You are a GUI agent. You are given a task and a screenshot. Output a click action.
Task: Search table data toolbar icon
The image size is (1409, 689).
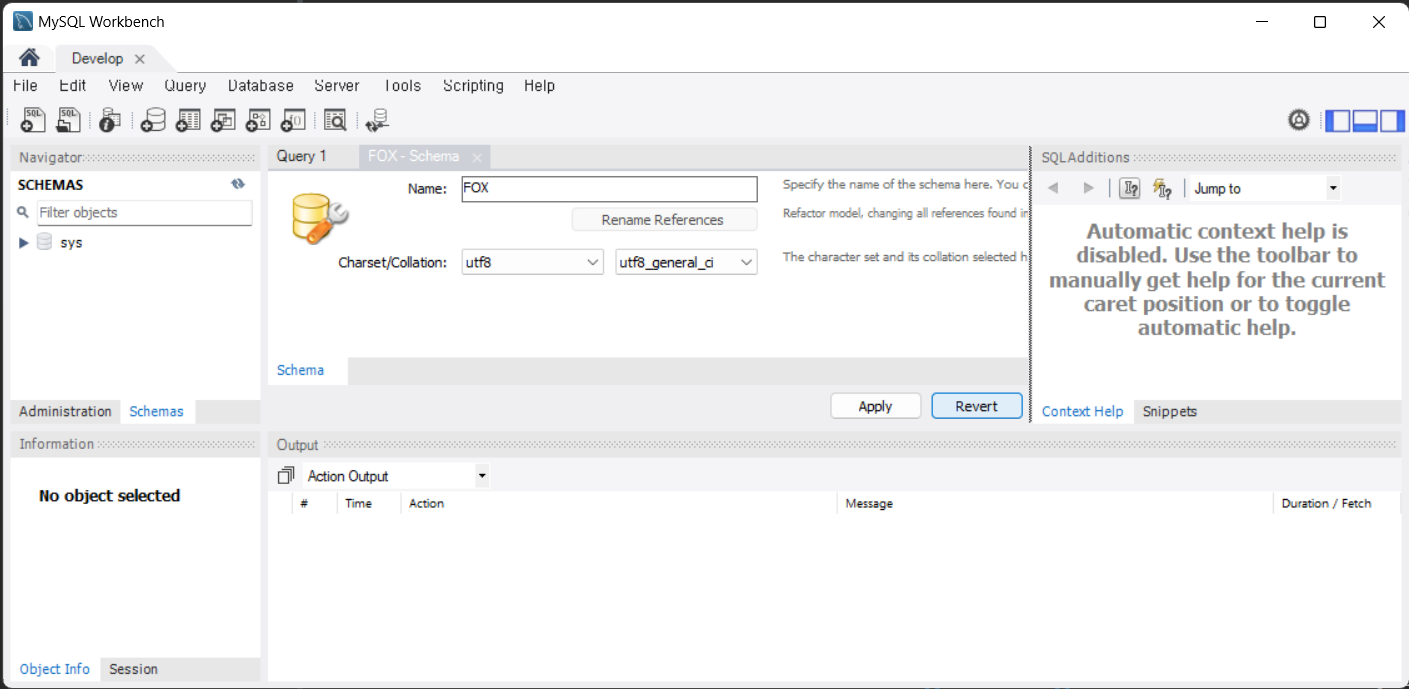click(x=335, y=120)
